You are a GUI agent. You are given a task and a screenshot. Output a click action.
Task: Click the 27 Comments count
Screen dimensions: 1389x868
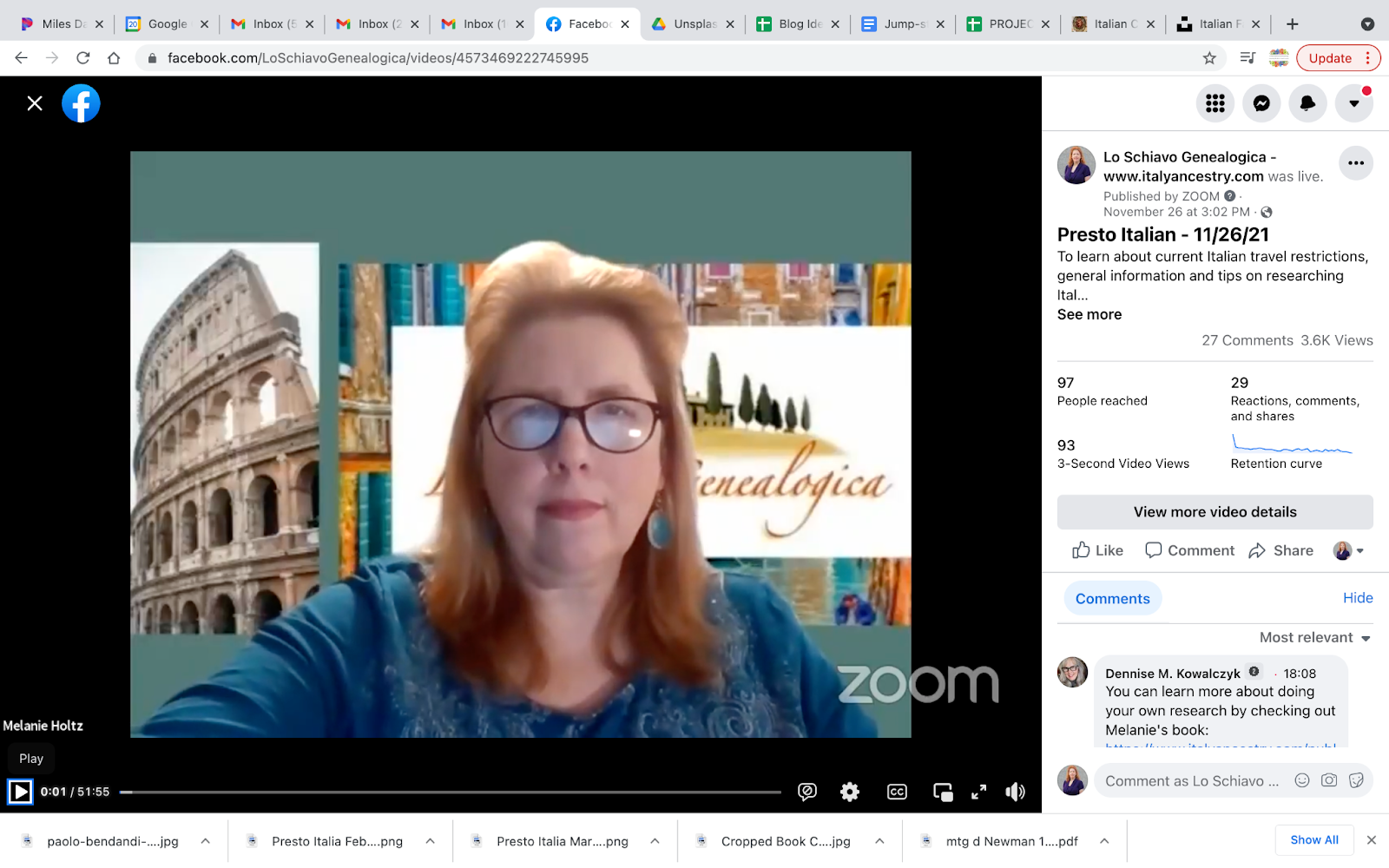pos(1247,340)
